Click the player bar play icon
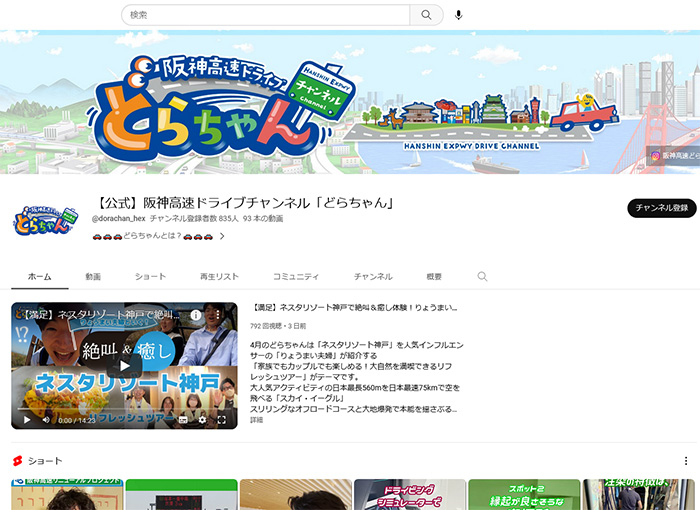Image resolution: width=700 pixels, height=510 pixels. (x=27, y=420)
